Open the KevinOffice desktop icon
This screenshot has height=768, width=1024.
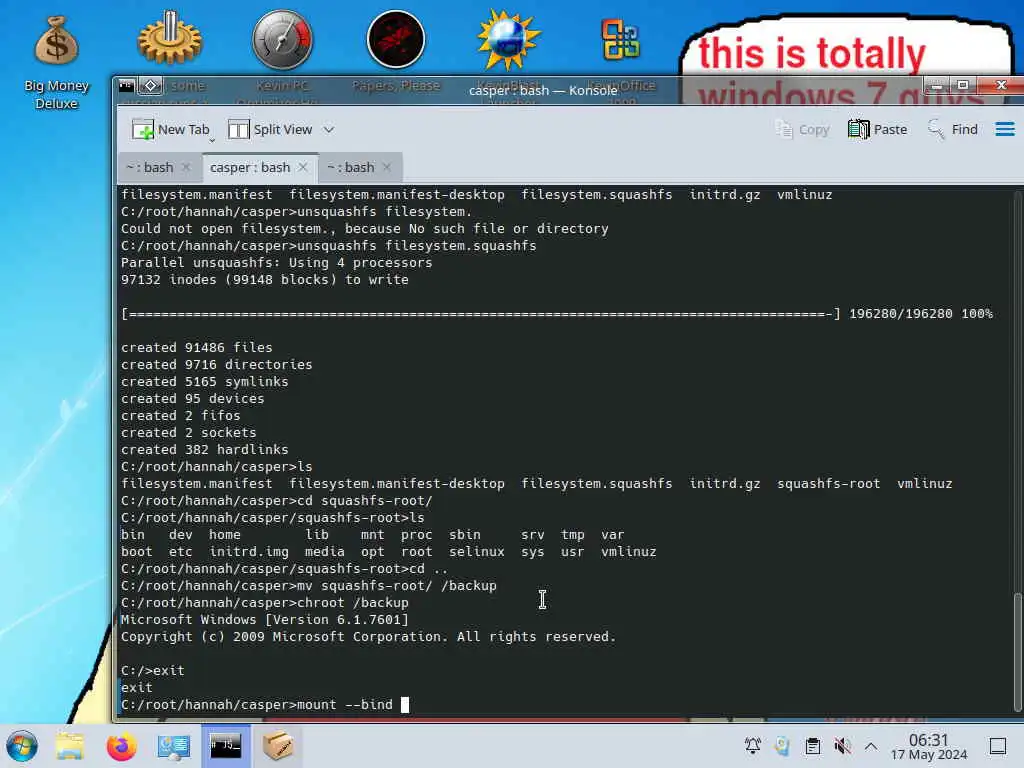pyautogui.click(x=621, y=39)
